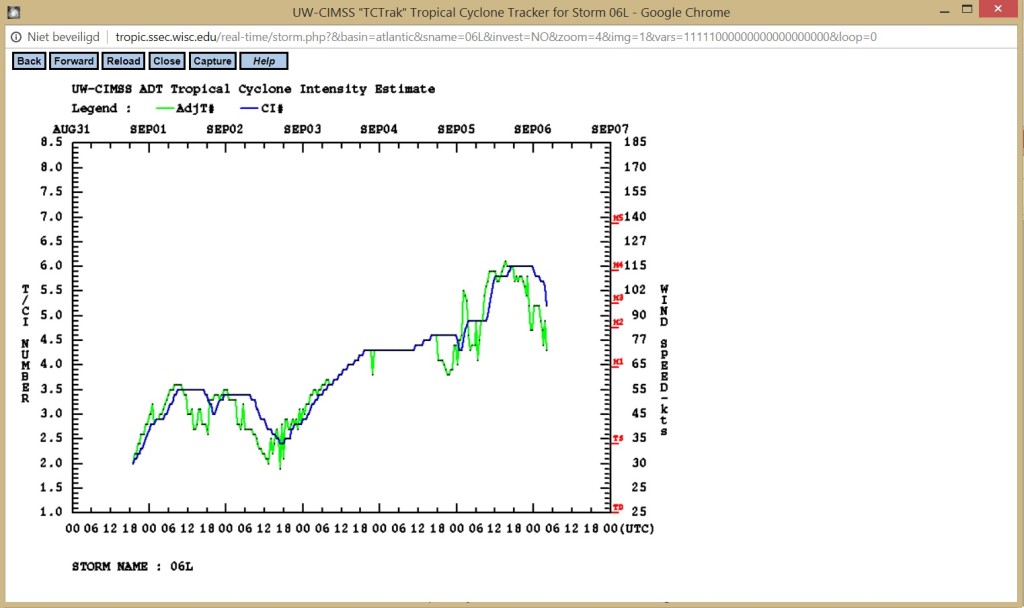Screen dimensions: 1024x608
Task: Click the site info icon beside Niet beveiligd
Action: pyautogui.click(x=16, y=36)
